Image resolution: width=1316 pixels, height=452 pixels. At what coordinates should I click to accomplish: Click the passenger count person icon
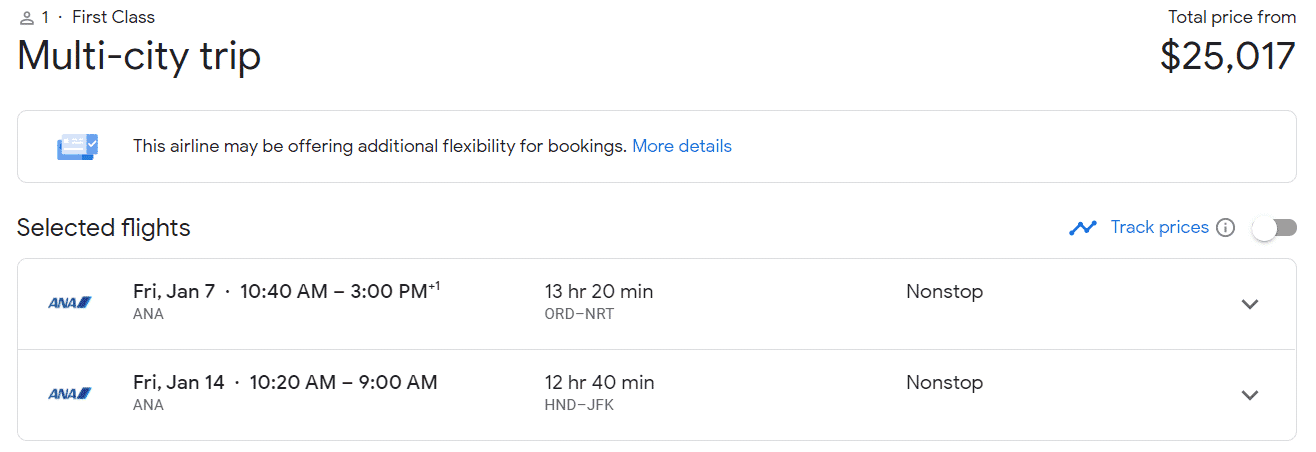tap(27, 18)
